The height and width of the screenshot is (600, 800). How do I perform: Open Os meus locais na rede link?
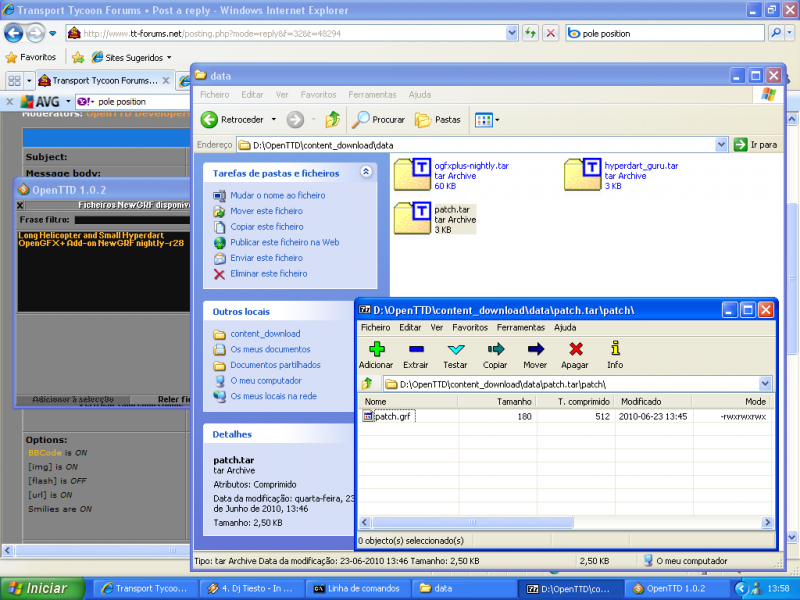pyautogui.click(x=273, y=396)
